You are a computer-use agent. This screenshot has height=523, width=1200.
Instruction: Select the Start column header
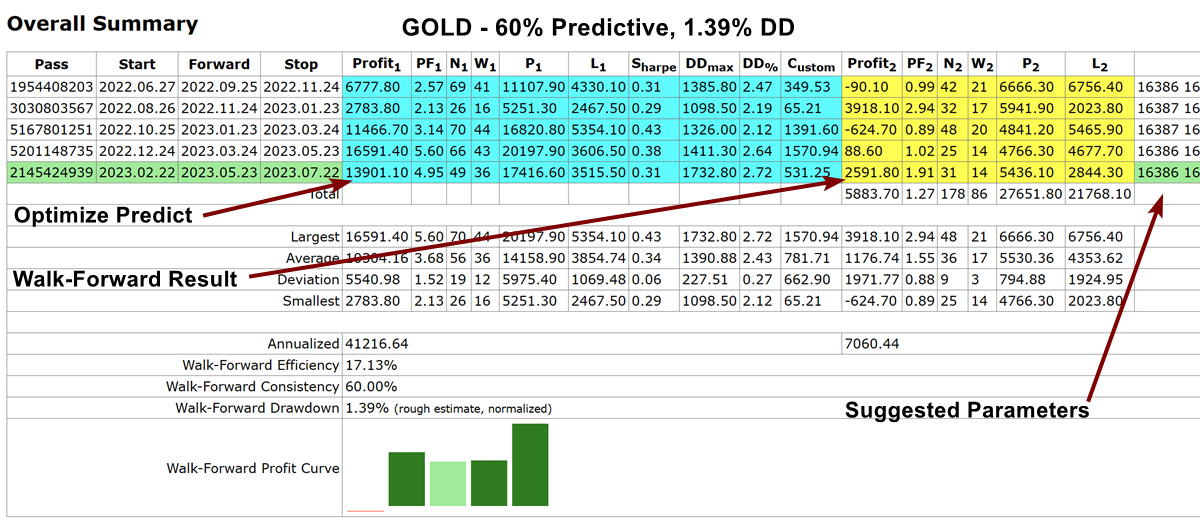[x=136, y=64]
